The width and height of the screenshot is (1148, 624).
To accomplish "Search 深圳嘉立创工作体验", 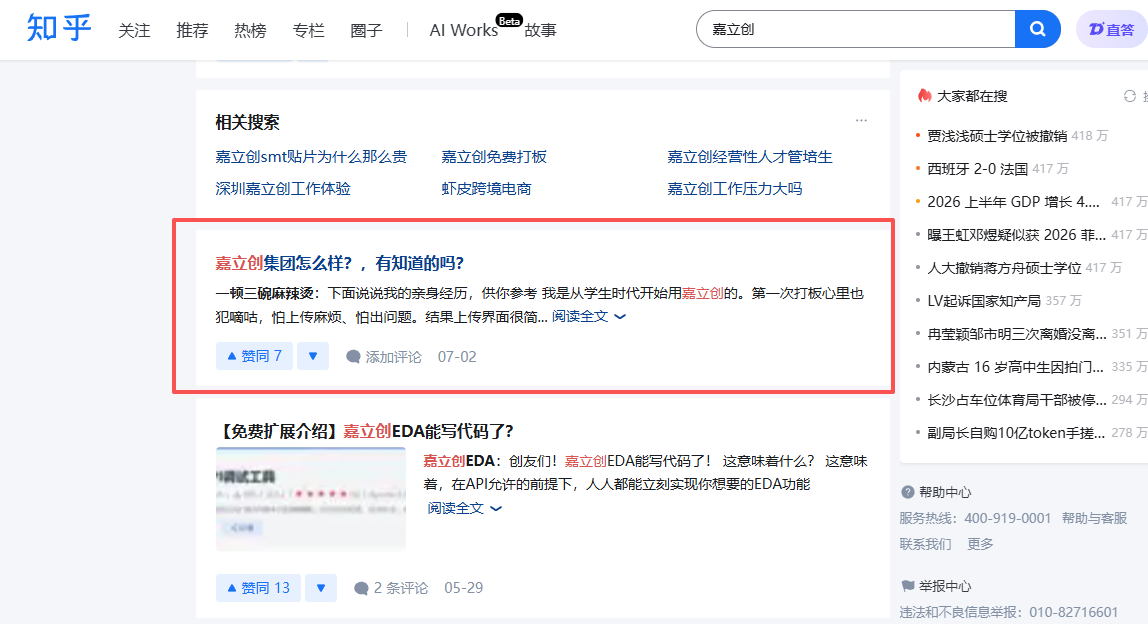I will tap(283, 189).
